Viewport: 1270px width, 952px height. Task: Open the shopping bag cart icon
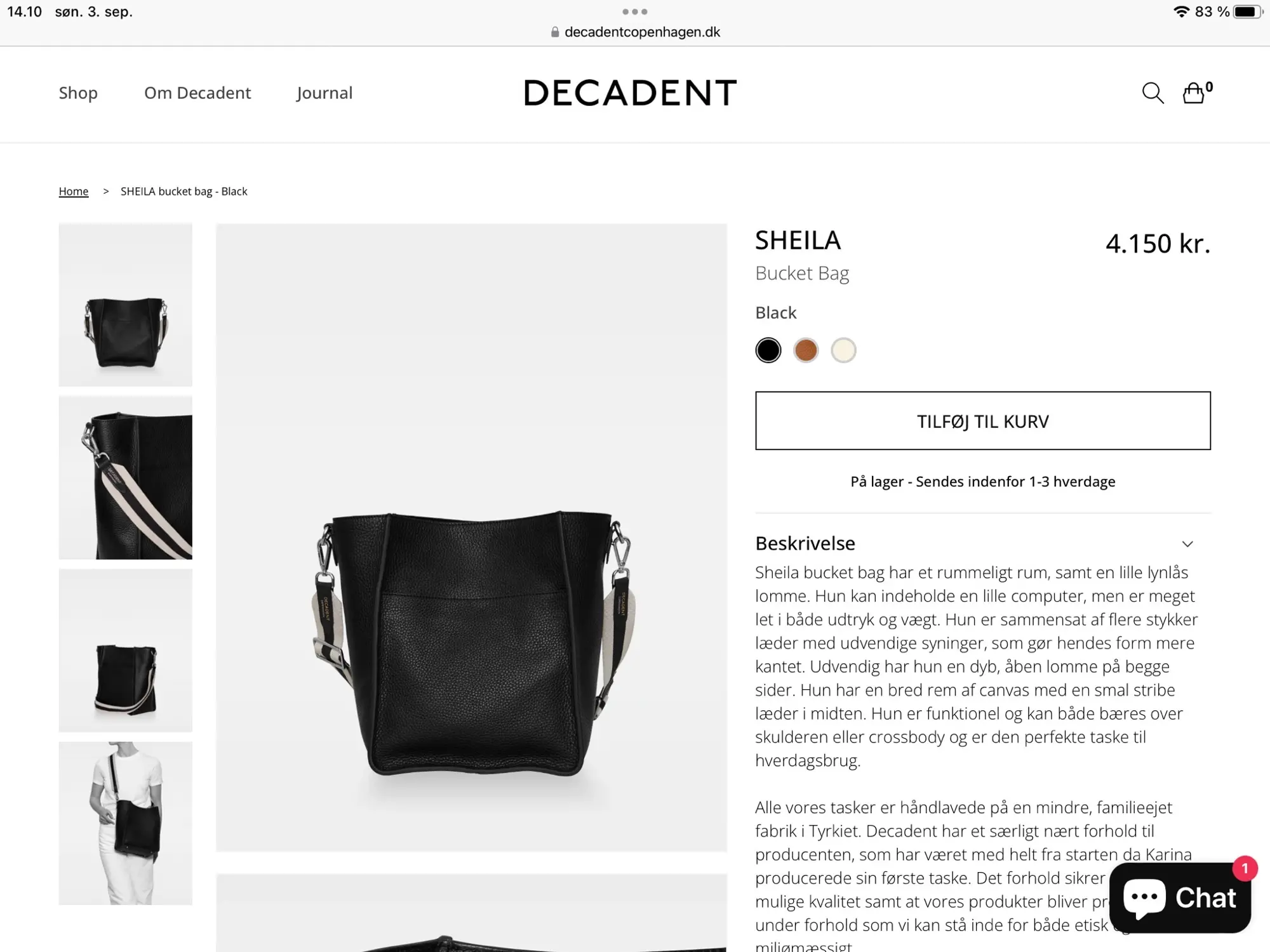pyautogui.click(x=1194, y=93)
